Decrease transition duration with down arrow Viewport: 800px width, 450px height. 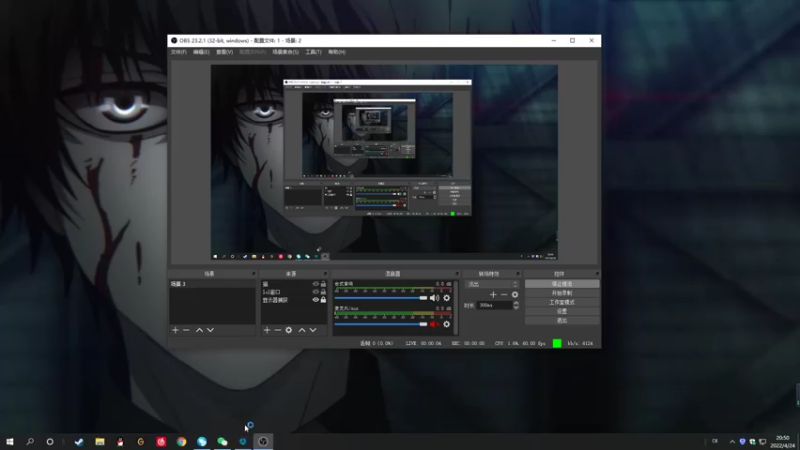click(x=516, y=307)
